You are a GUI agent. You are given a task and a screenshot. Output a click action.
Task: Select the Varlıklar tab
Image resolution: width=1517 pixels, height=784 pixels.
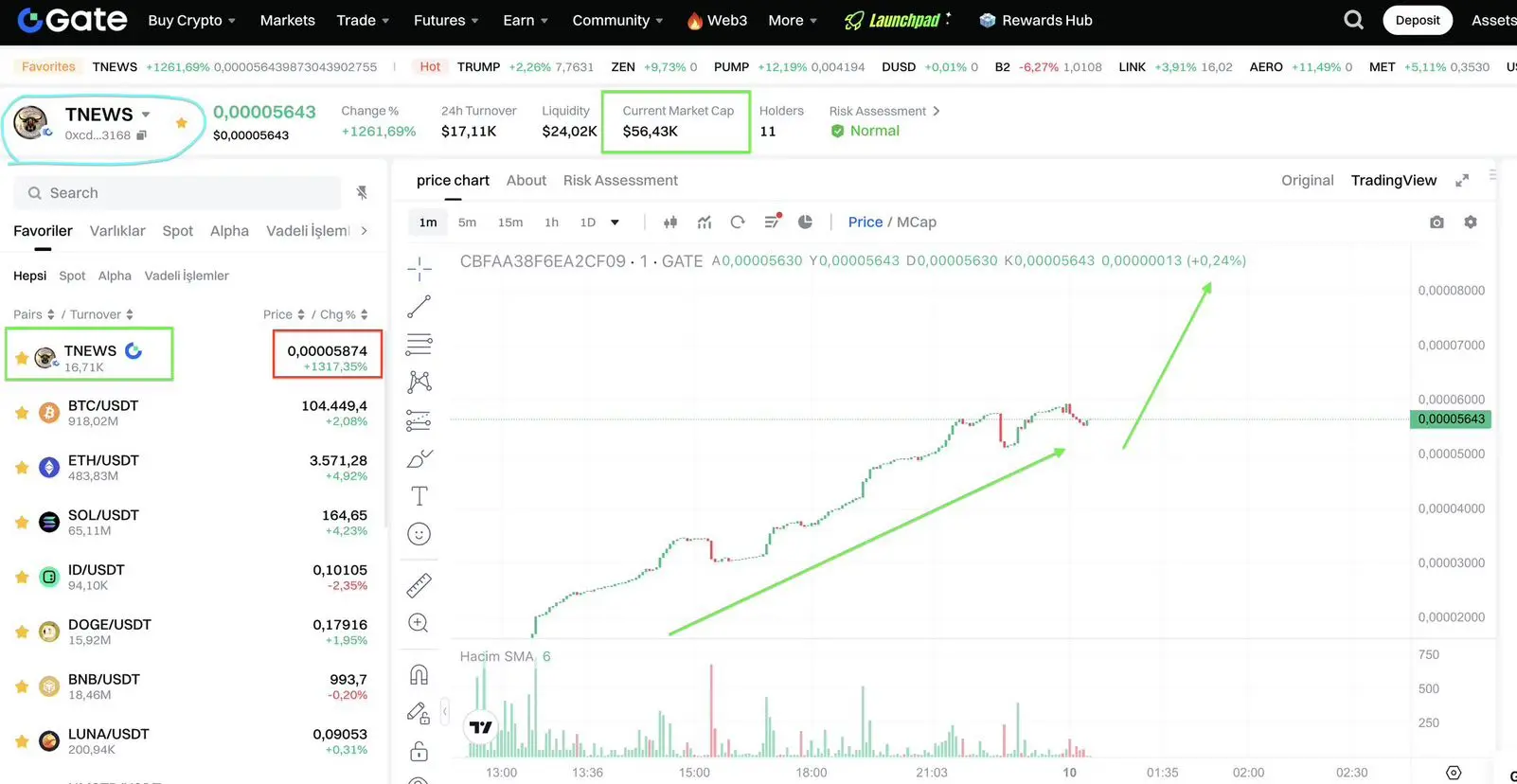(117, 230)
